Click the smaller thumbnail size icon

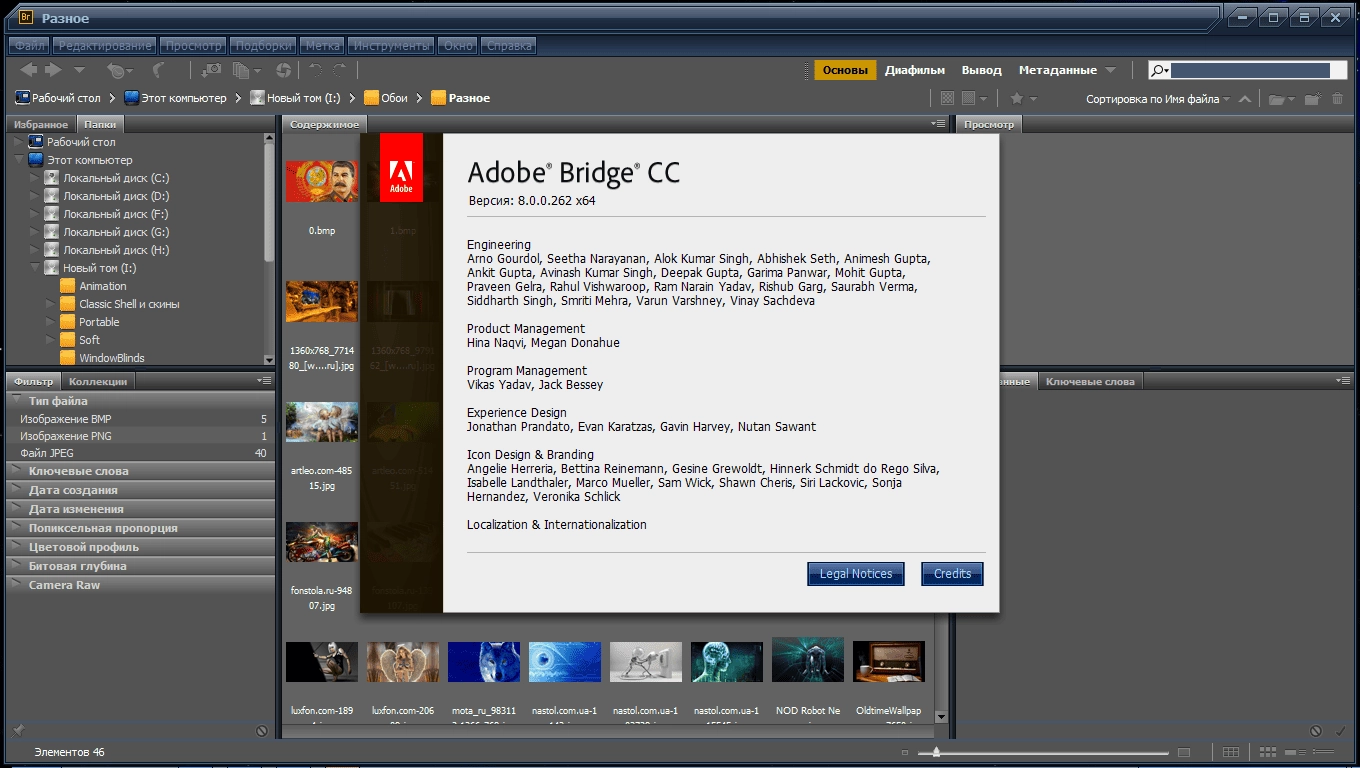tap(904, 752)
